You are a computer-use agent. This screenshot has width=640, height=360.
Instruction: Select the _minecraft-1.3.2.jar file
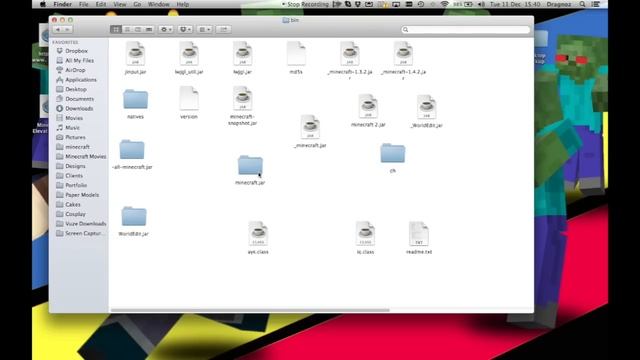349,53
